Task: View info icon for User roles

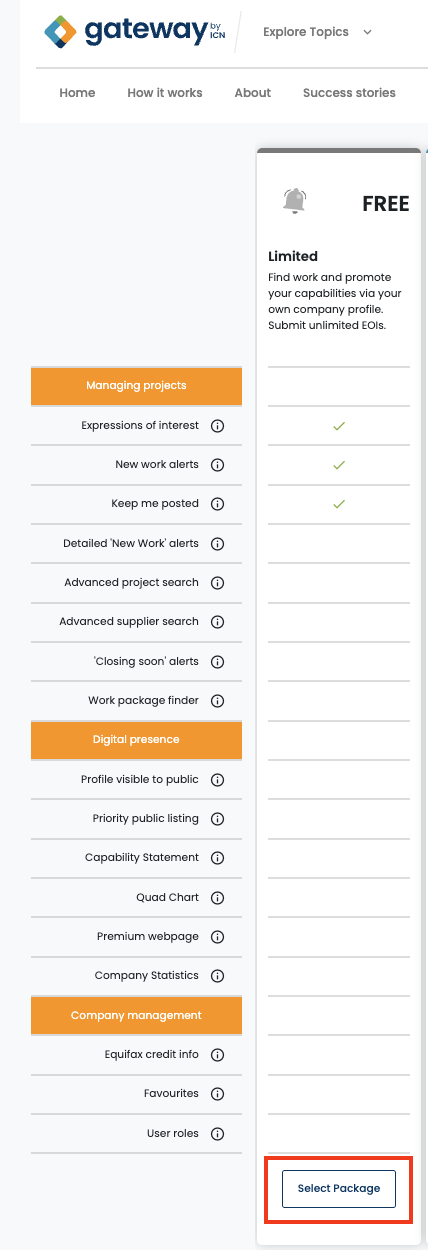Action: pos(217,1134)
